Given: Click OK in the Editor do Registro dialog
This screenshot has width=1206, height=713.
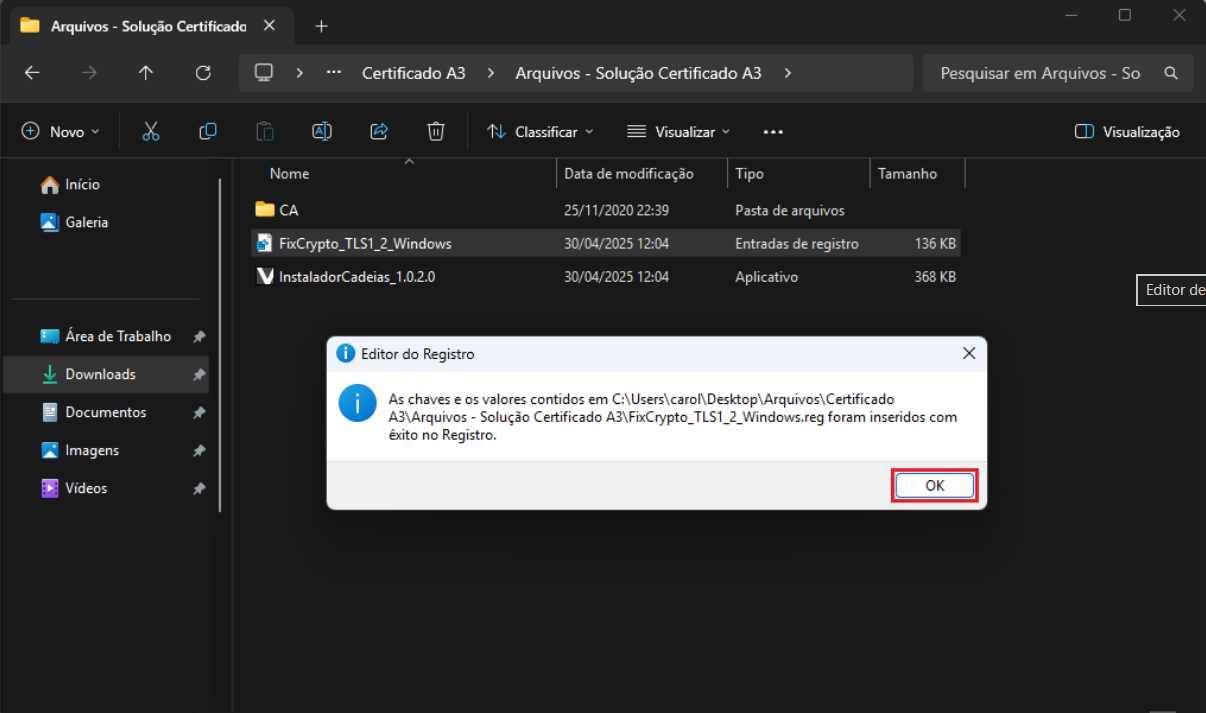Looking at the screenshot, I should pyautogui.click(x=934, y=485).
